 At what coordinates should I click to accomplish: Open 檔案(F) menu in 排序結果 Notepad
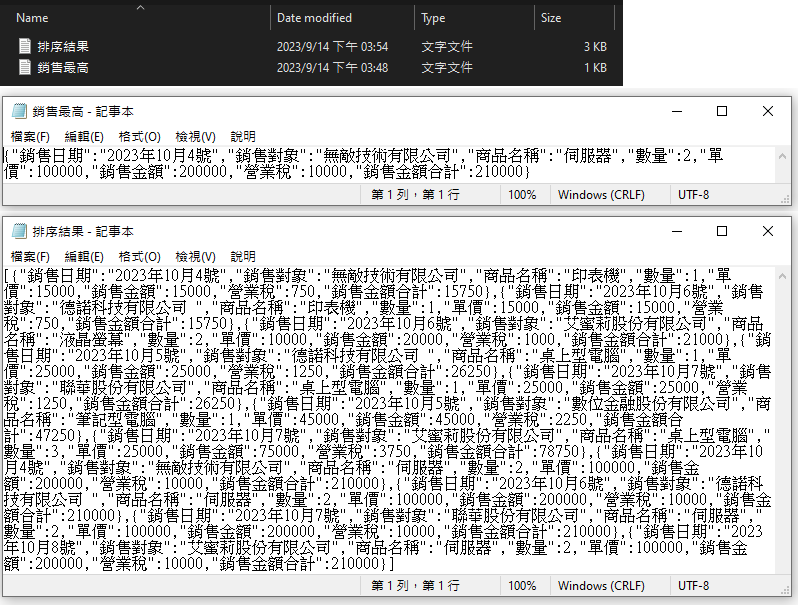(x=31, y=256)
